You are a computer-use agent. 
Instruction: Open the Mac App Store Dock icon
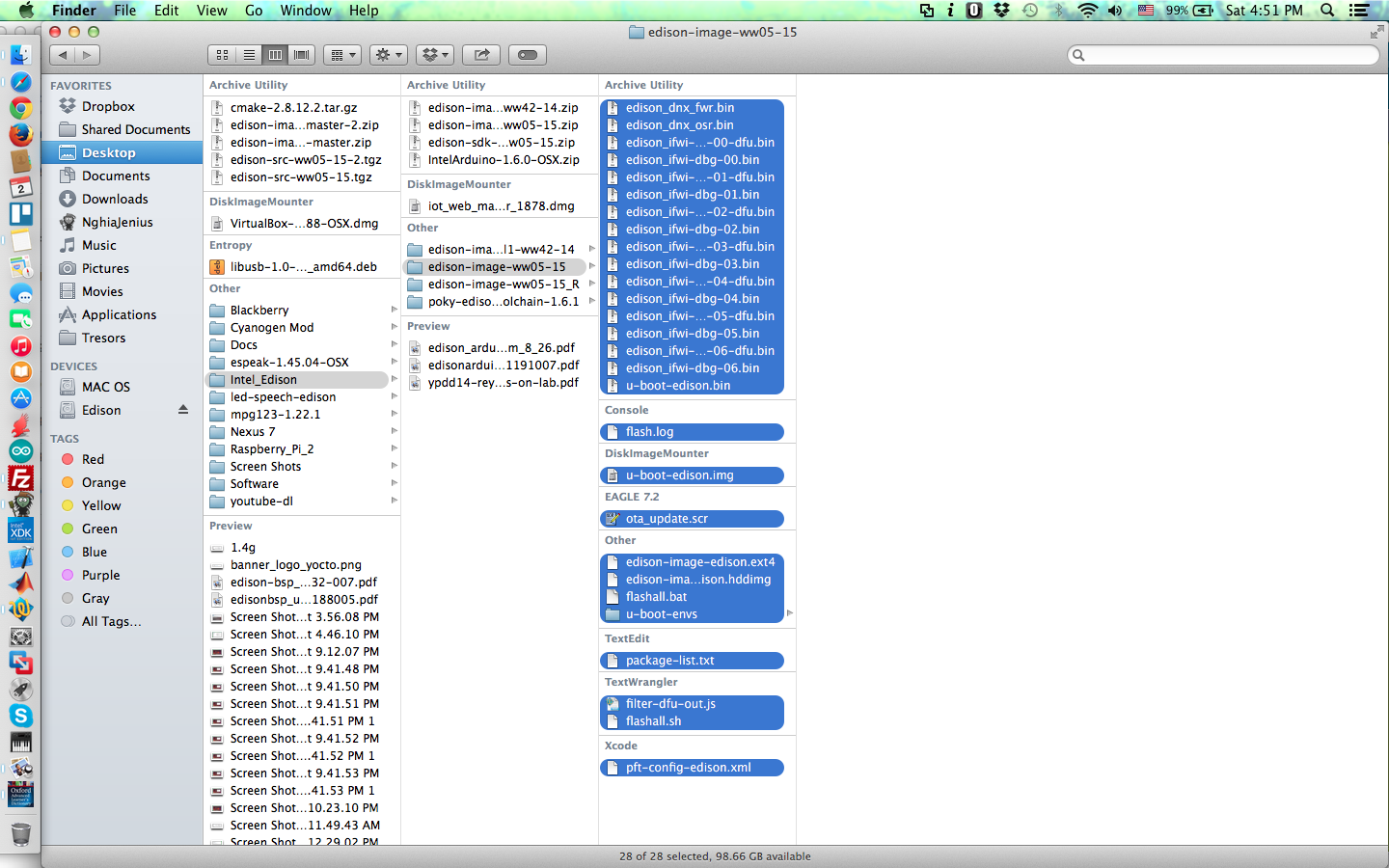[20, 398]
